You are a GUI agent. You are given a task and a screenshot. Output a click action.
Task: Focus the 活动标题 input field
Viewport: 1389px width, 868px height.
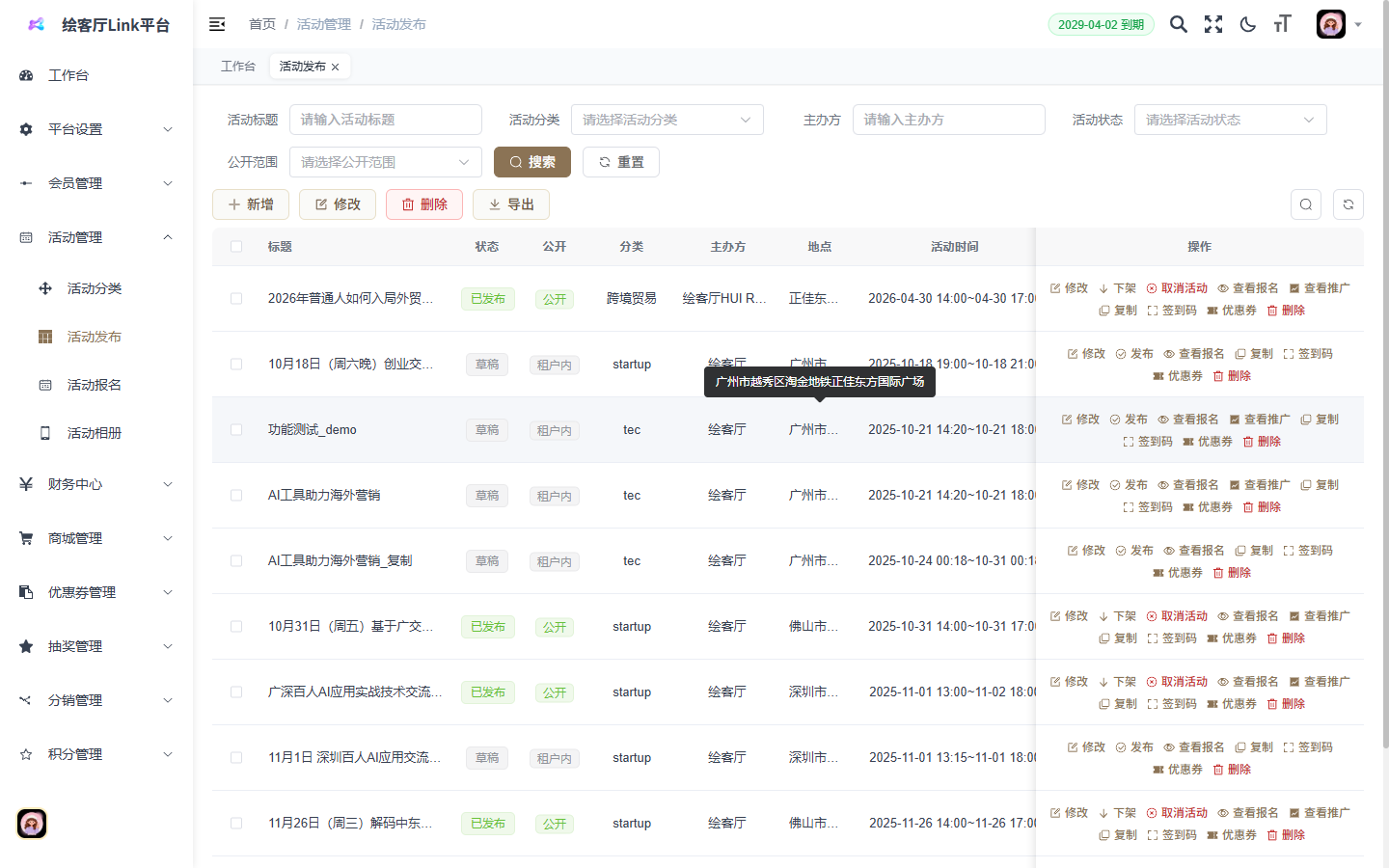385,120
